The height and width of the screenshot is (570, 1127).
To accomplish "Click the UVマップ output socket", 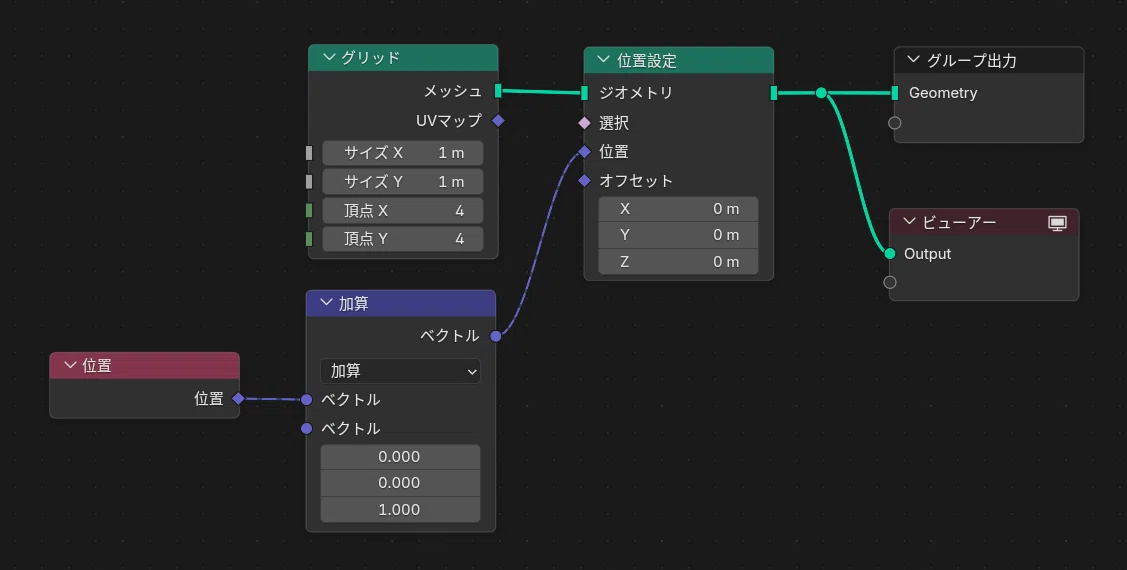I will (498, 120).
